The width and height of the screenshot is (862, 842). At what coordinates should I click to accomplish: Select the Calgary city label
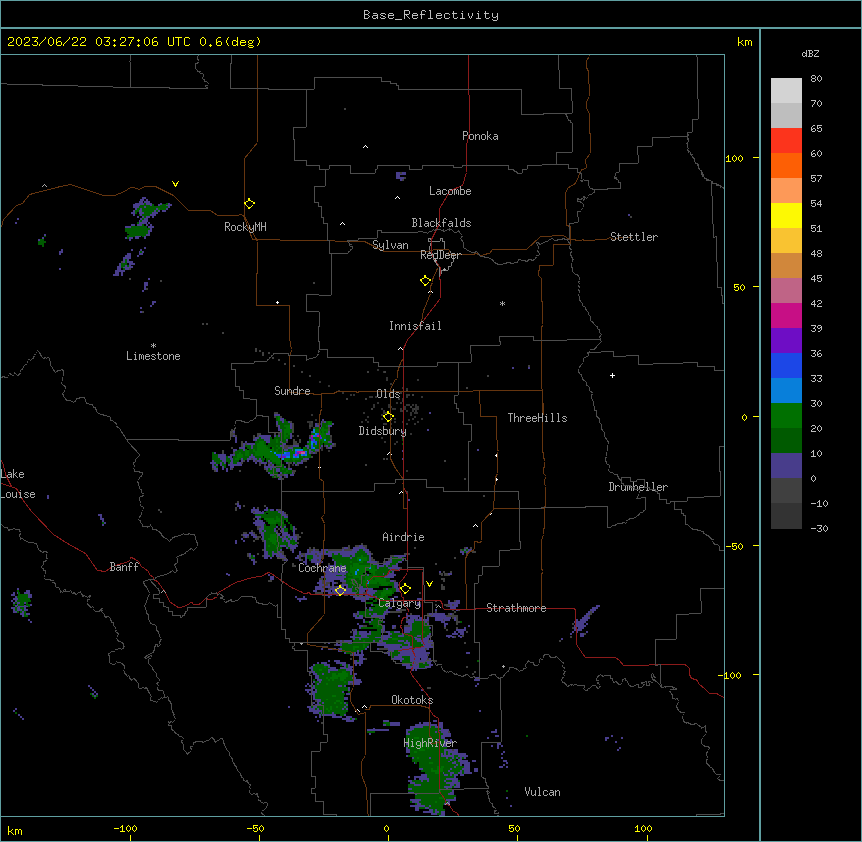click(x=399, y=603)
